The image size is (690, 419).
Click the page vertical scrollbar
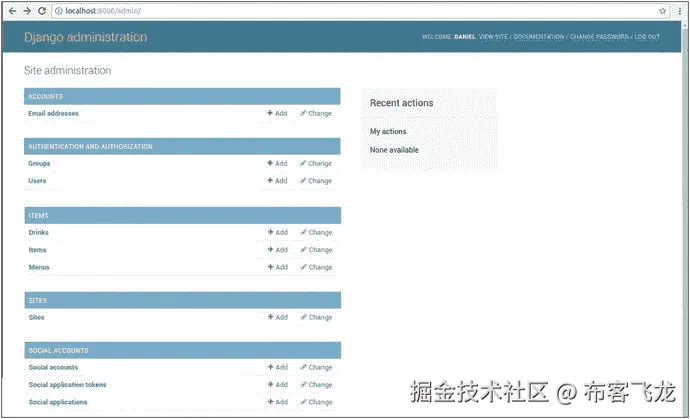[x=685, y=218]
